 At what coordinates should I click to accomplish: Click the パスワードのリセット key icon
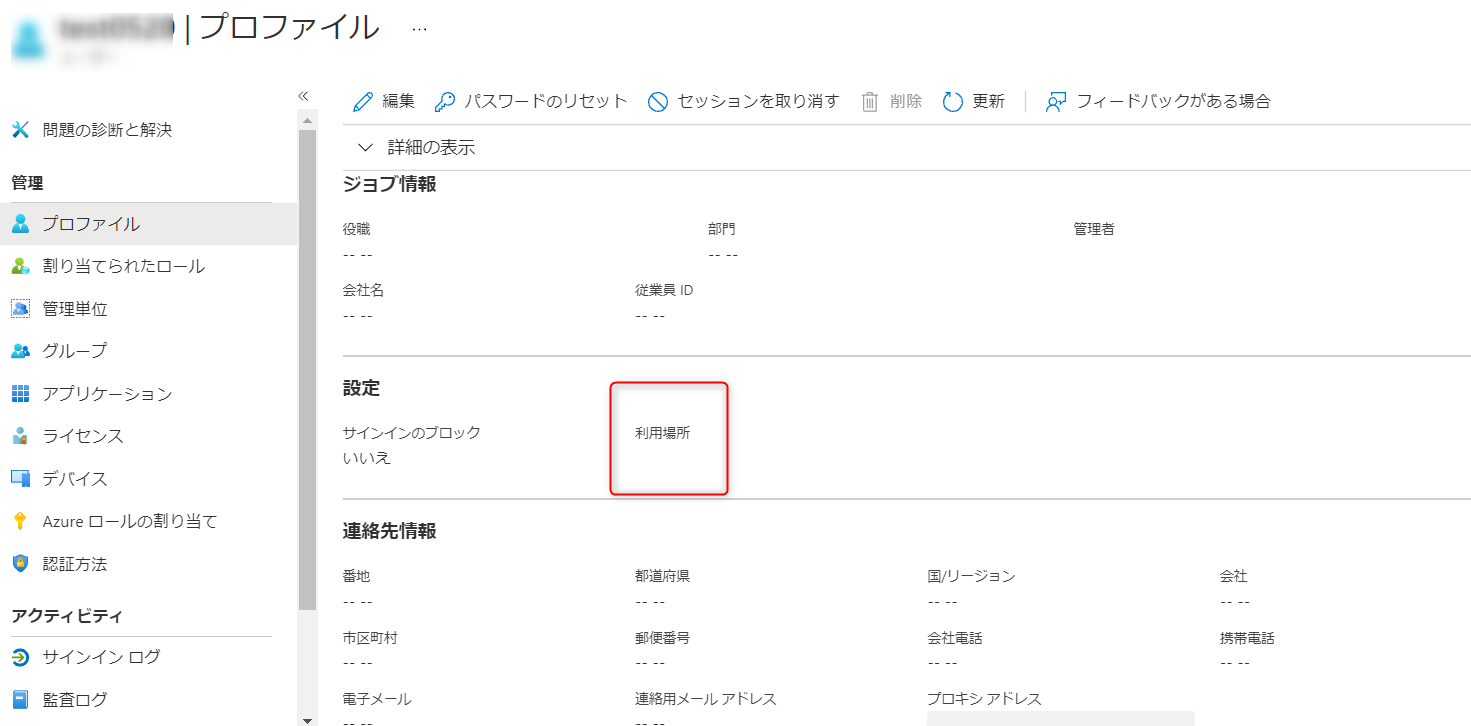click(445, 102)
